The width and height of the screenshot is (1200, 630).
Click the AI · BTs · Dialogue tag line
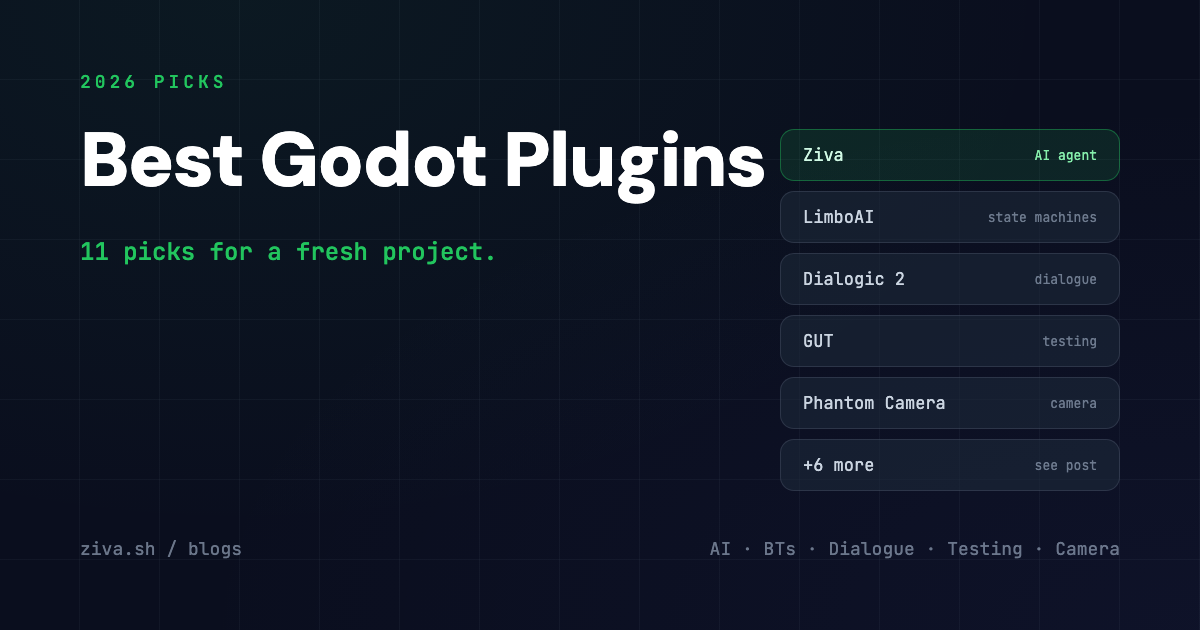914,549
